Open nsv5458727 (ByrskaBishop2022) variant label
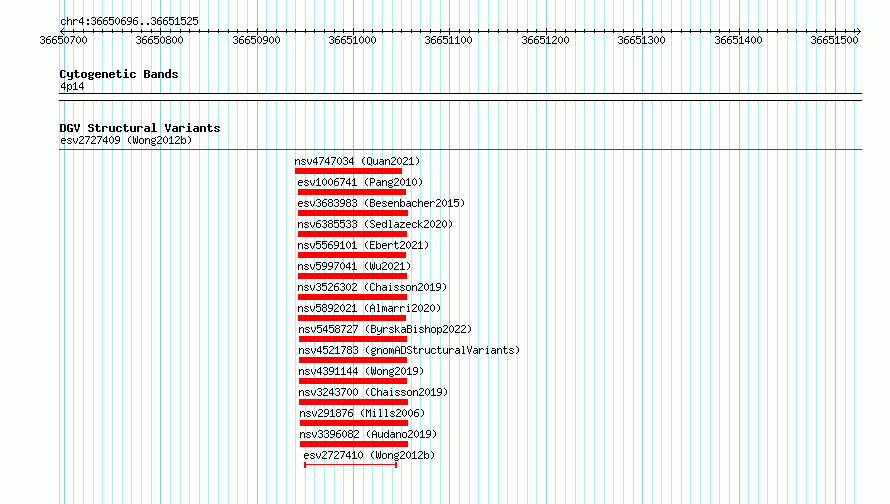Viewport: 890px width, 504px height. coord(385,329)
